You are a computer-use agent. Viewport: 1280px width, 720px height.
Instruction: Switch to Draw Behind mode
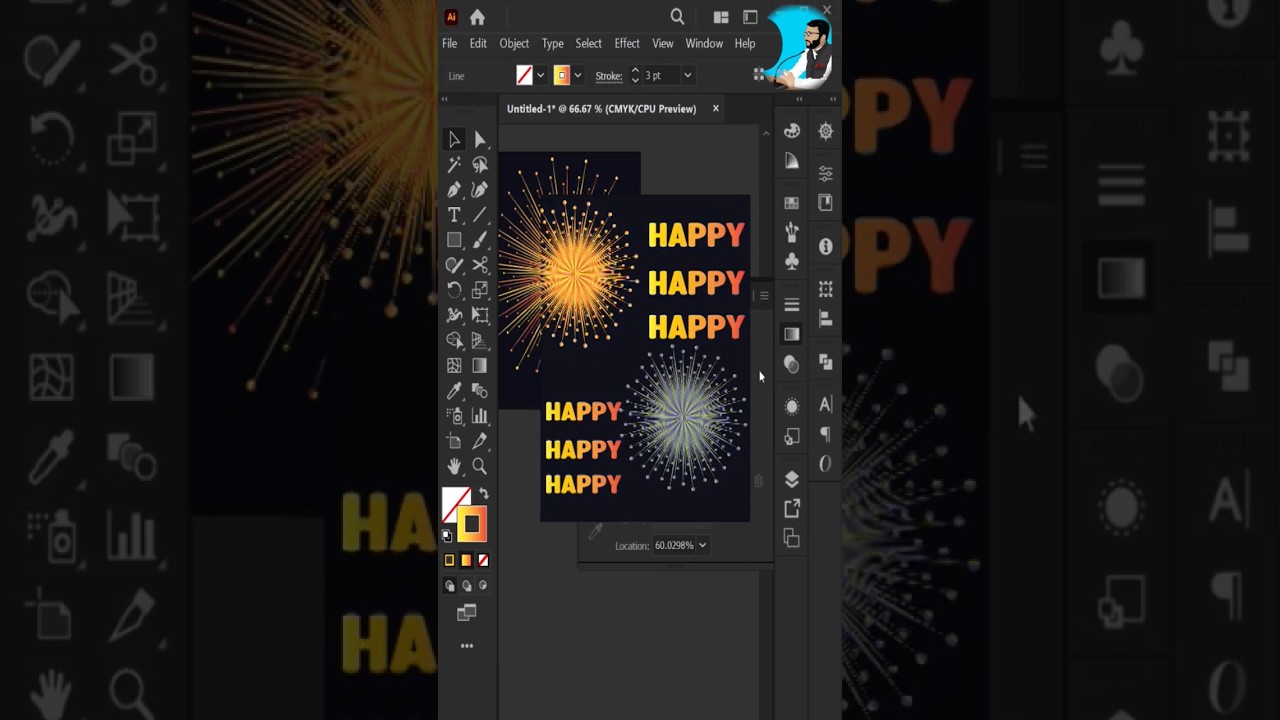click(466, 586)
